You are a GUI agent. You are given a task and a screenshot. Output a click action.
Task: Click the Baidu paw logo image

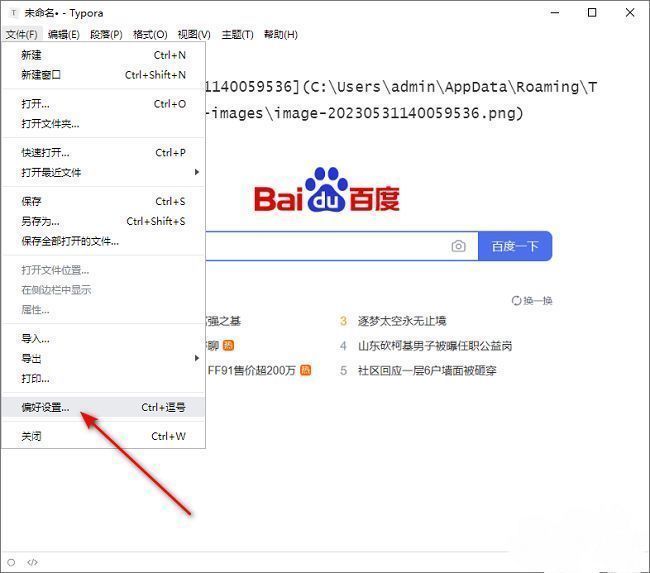coord(326,190)
